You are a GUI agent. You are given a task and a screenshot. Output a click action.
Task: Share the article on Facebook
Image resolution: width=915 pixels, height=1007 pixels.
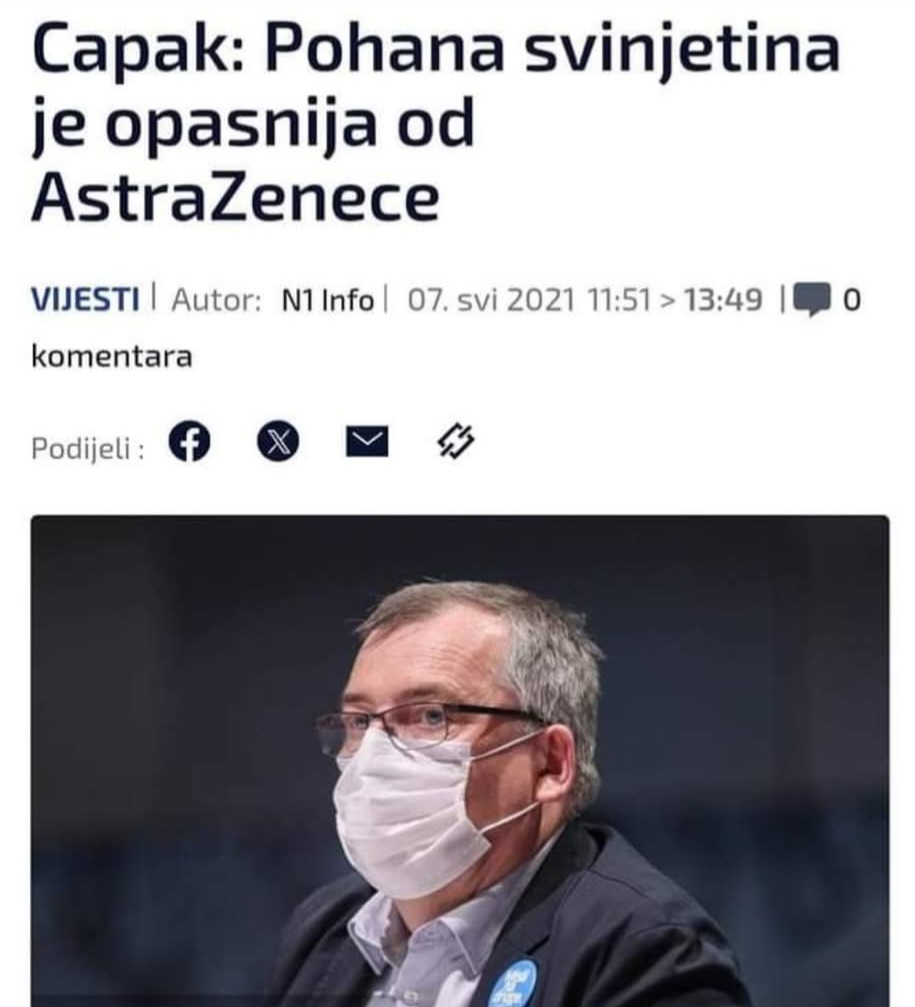pos(189,442)
